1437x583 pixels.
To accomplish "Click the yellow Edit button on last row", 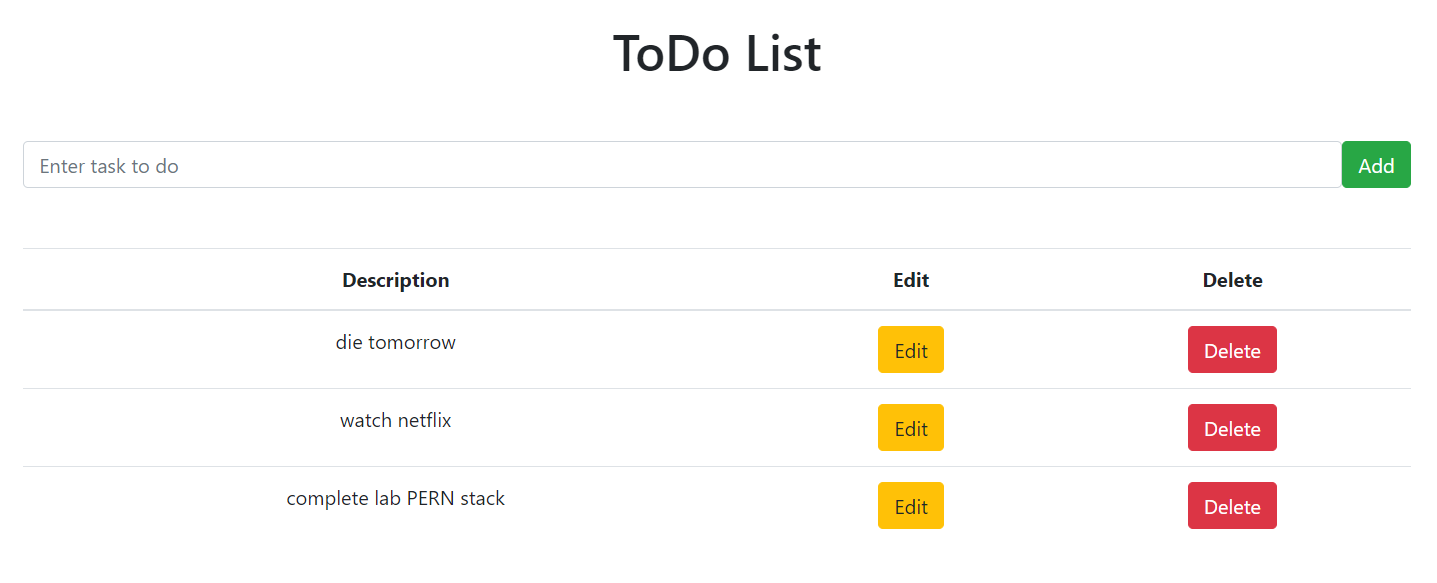I will point(910,505).
